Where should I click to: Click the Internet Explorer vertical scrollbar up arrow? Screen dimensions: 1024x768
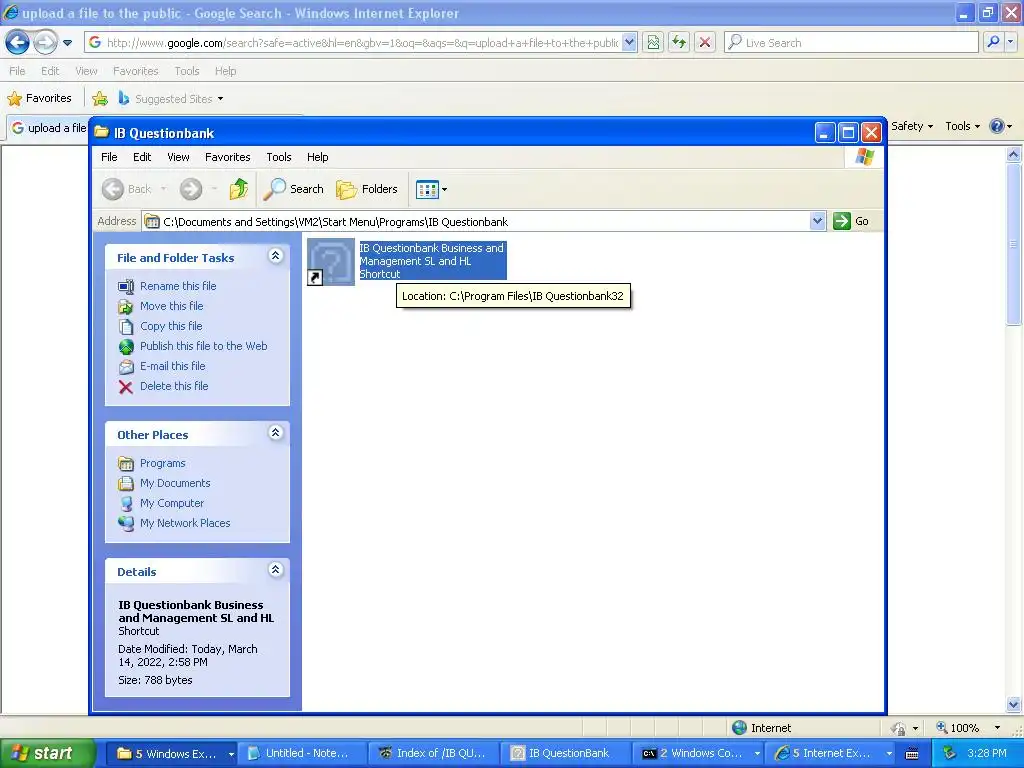pyautogui.click(x=1014, y=155)
